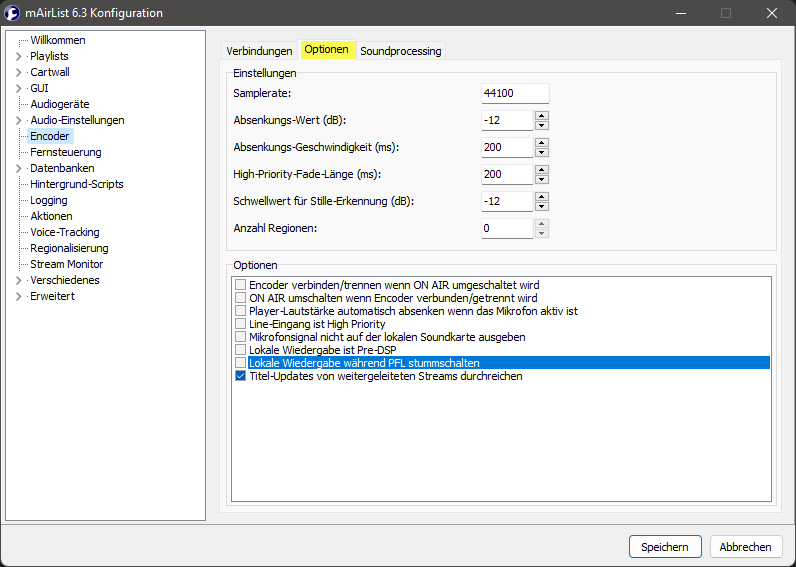Viewport: 796px width, 567px height.
Task: Switch to the Verbindungen tab
Action: [259, 51]
